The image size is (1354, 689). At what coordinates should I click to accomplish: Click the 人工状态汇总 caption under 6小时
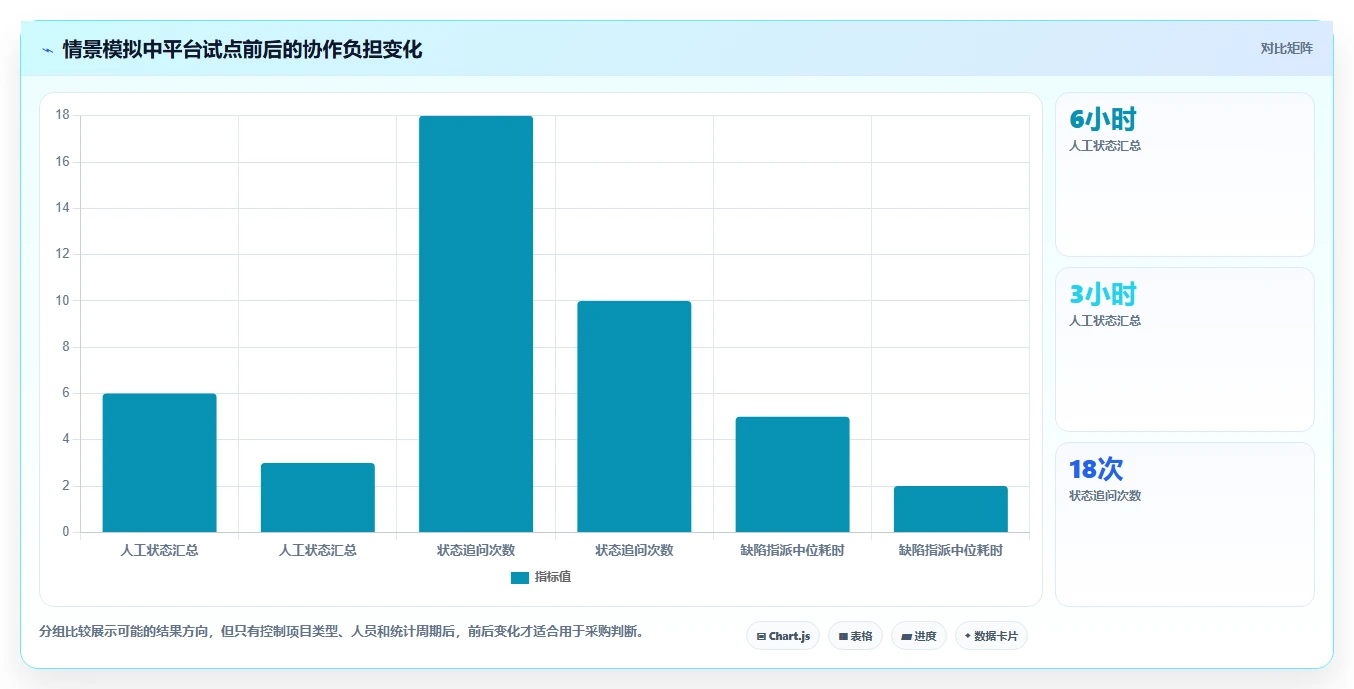[1105, 146]
